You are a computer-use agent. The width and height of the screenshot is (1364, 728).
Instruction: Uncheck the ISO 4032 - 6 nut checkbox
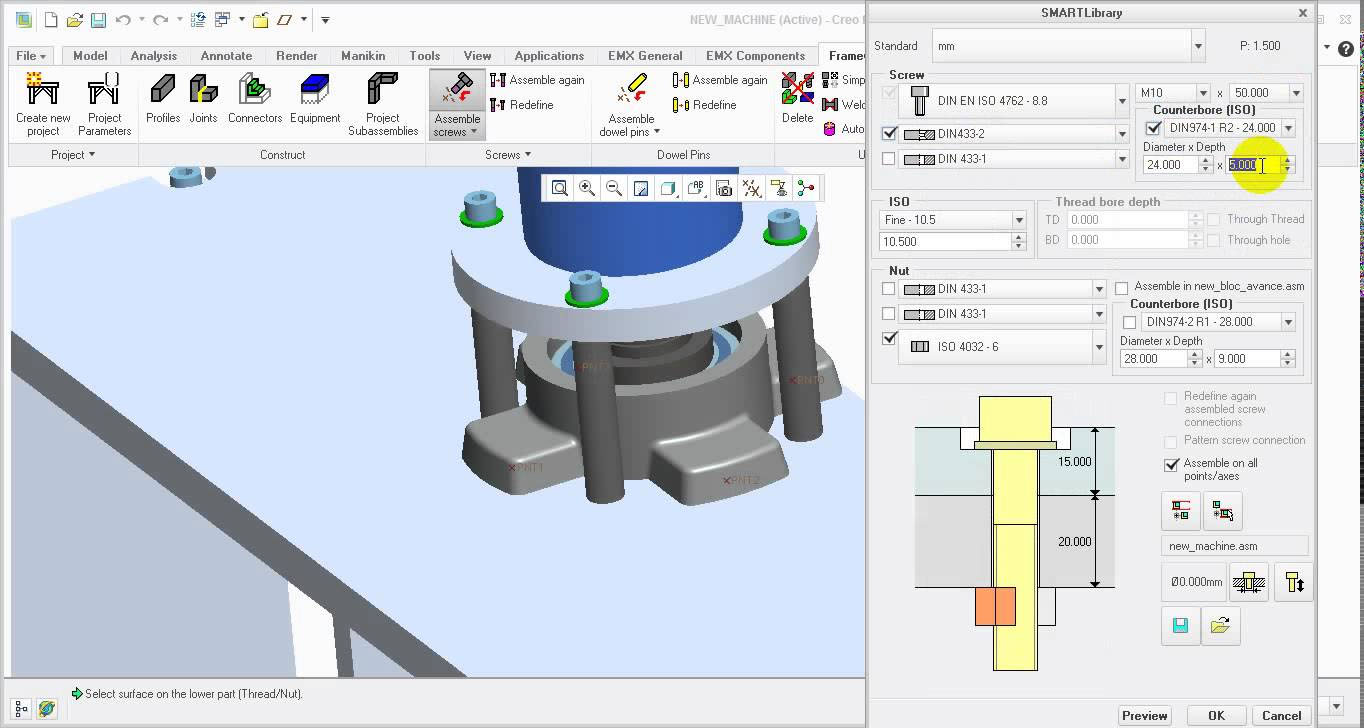coord(889,339)
